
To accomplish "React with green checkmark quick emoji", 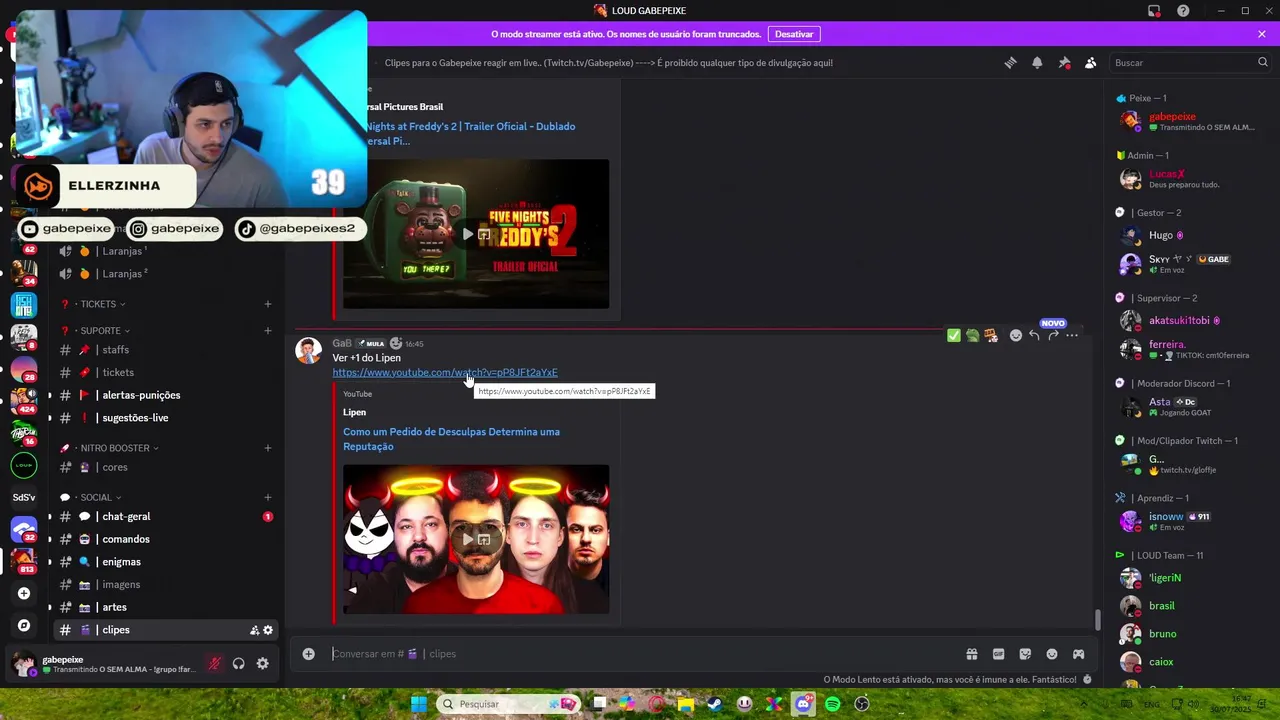I will (x=954, y=336).
